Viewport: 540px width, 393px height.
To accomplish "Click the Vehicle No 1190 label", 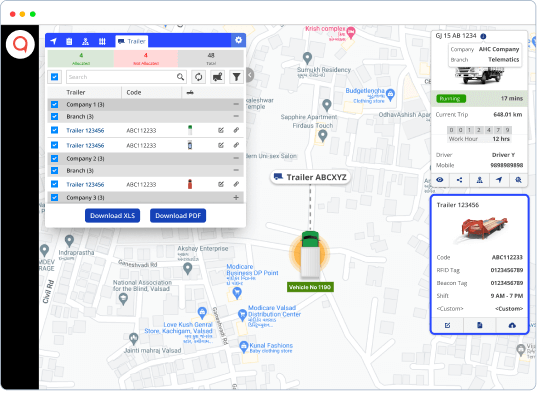I will pyautogui.click(x=310, y=287).
